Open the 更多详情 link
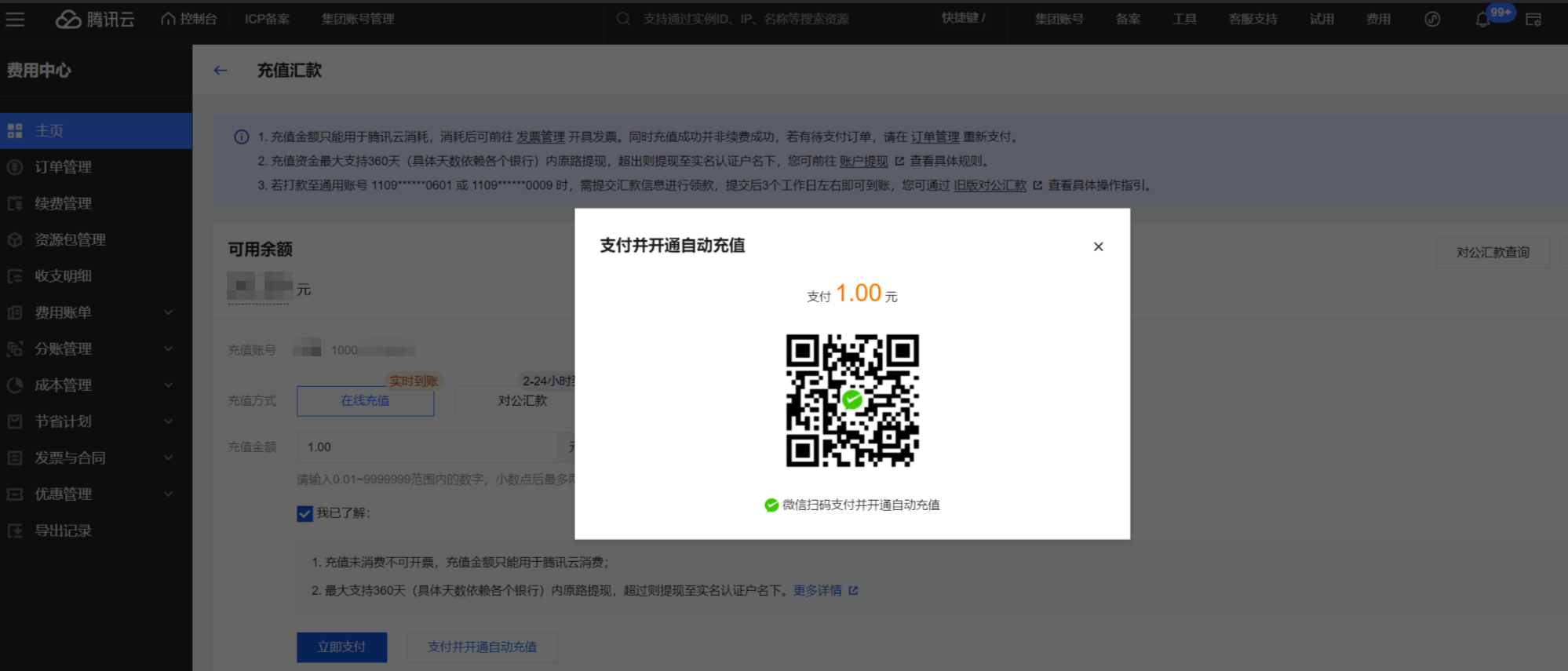The width and height of the screenshot is (1568, 671). click(x=818, y=590)
